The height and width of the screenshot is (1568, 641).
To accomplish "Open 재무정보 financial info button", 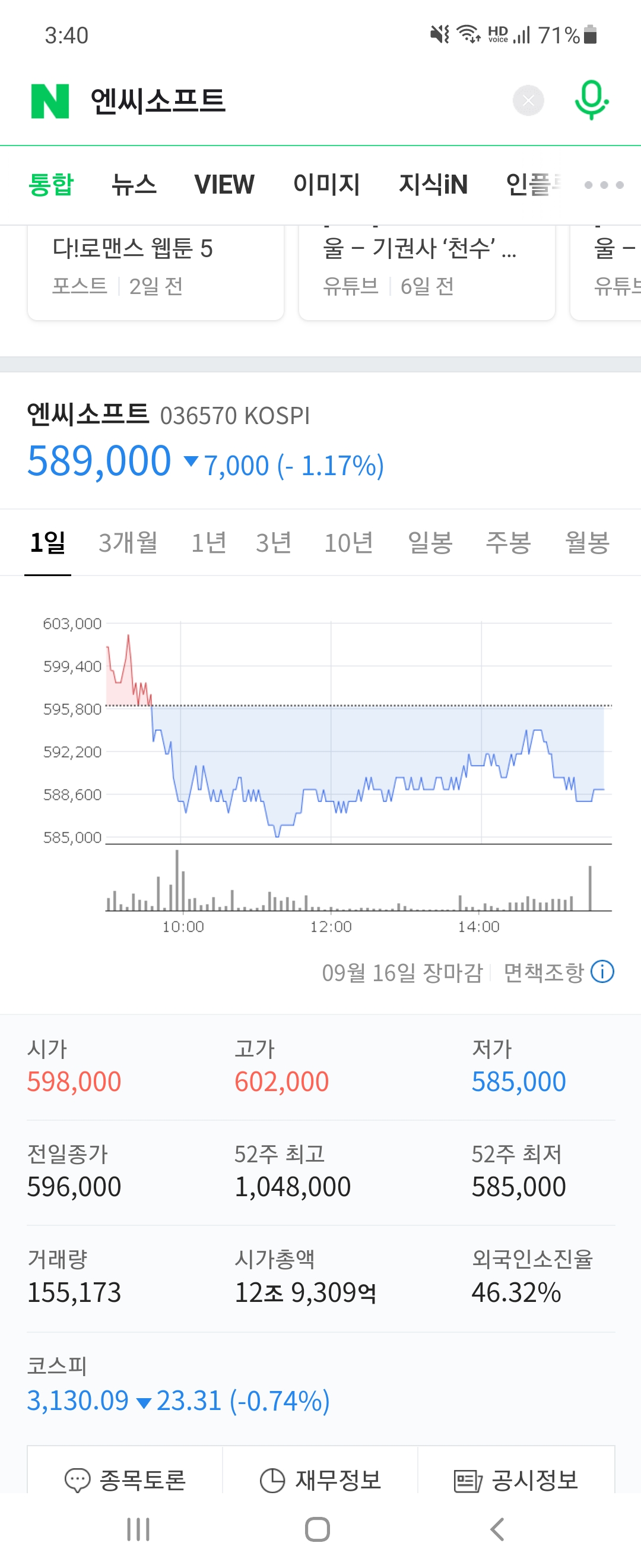I will coord(320,1480).
